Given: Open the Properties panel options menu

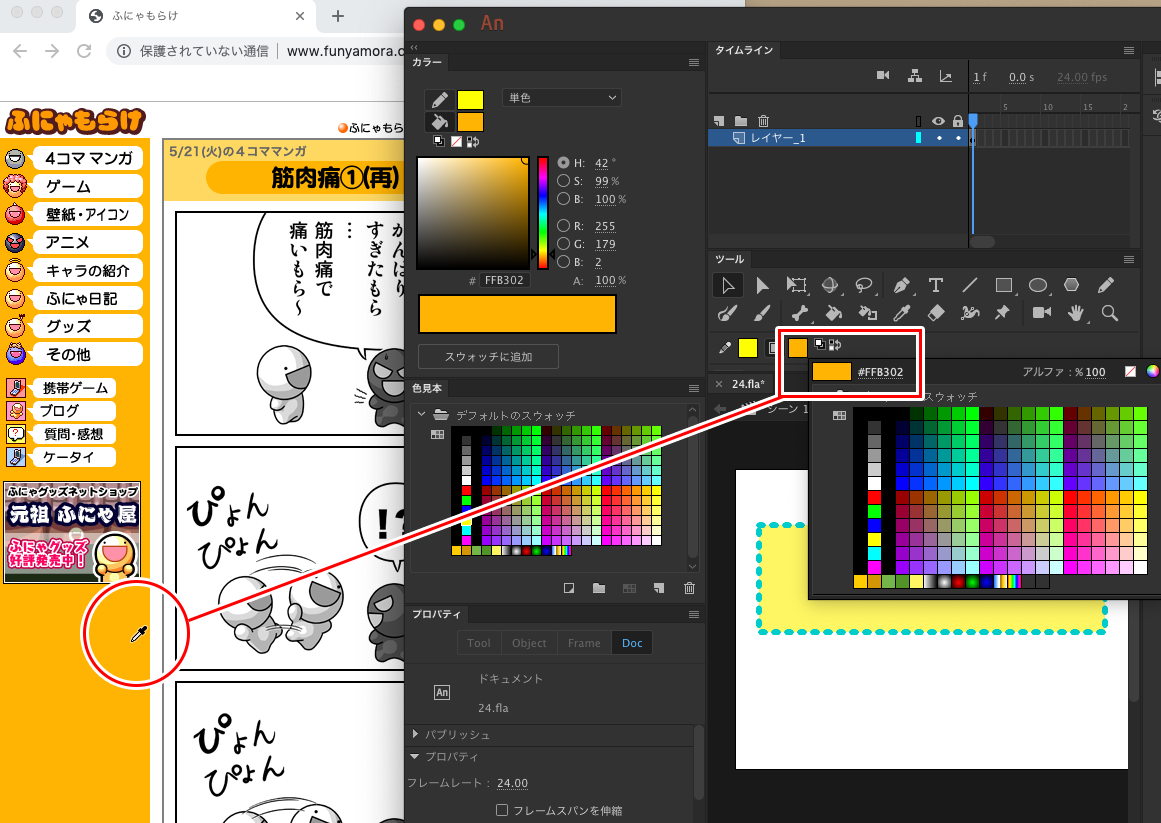Looking at the screenshot, I should 694,614.
